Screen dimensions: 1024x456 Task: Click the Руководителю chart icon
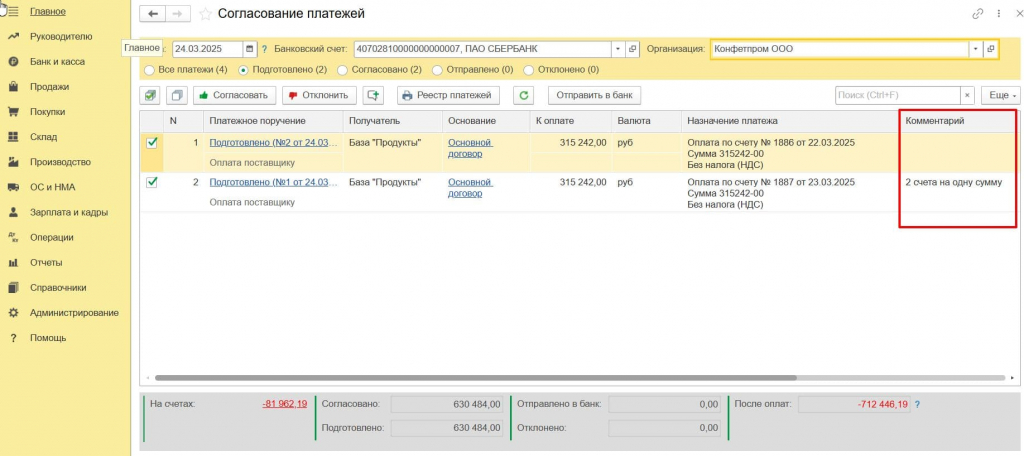click(x=12, y=37)
